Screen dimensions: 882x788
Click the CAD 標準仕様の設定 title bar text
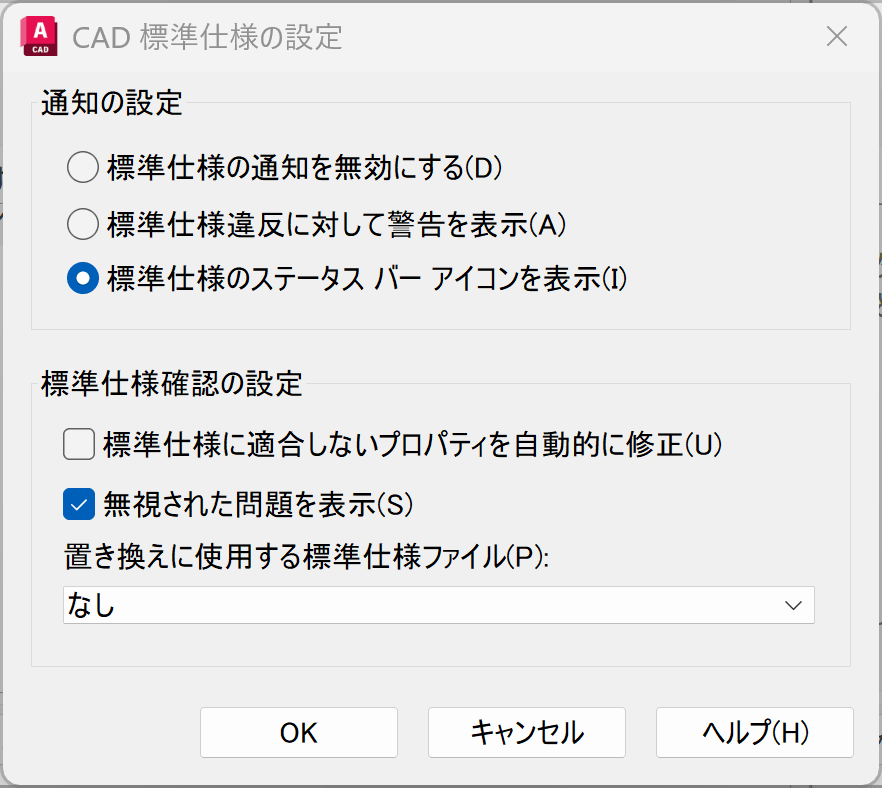[208, 38]
